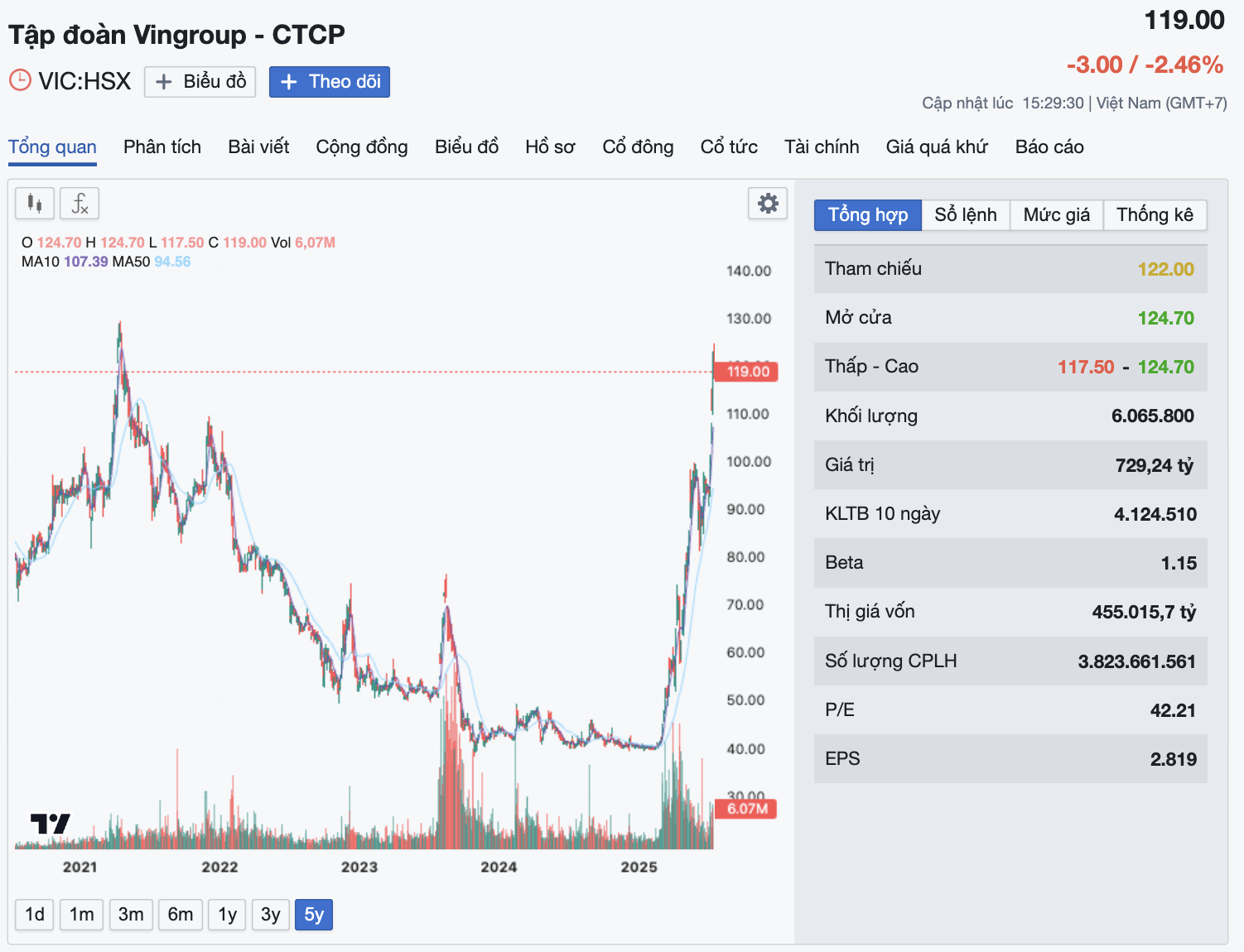
Task: Click the Theo dõi follow button
Action: [x=330, y=82]
